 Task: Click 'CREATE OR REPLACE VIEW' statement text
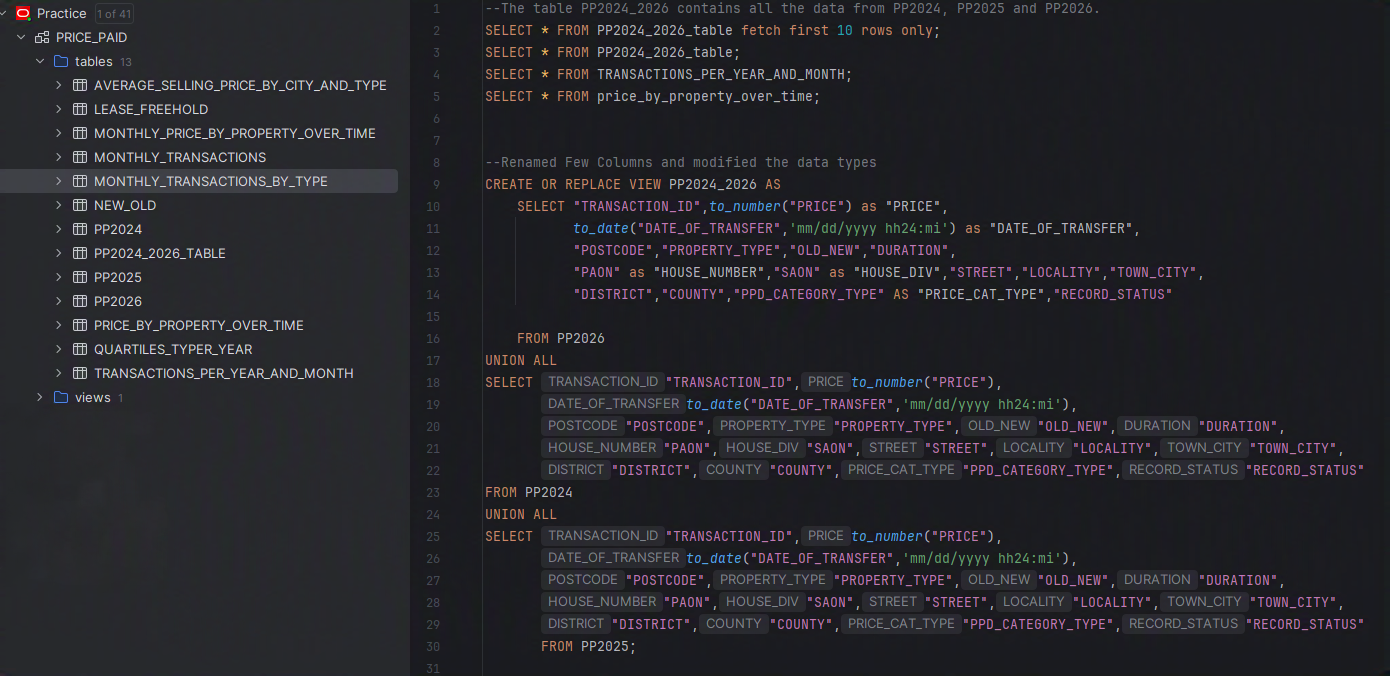pos(573,184)
